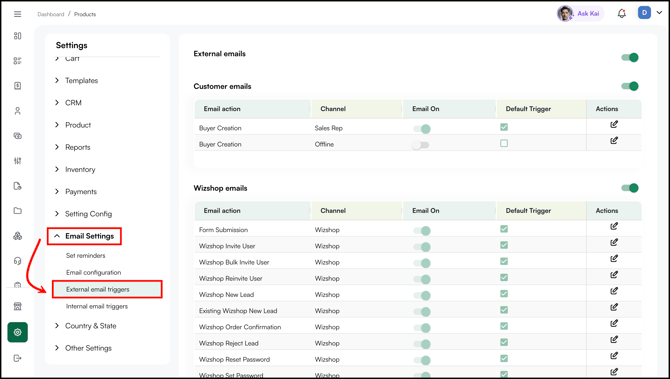Edit the Wizshop Reject Lead action
This screenshot has height=379, width=670.
(x=614, y=340)
